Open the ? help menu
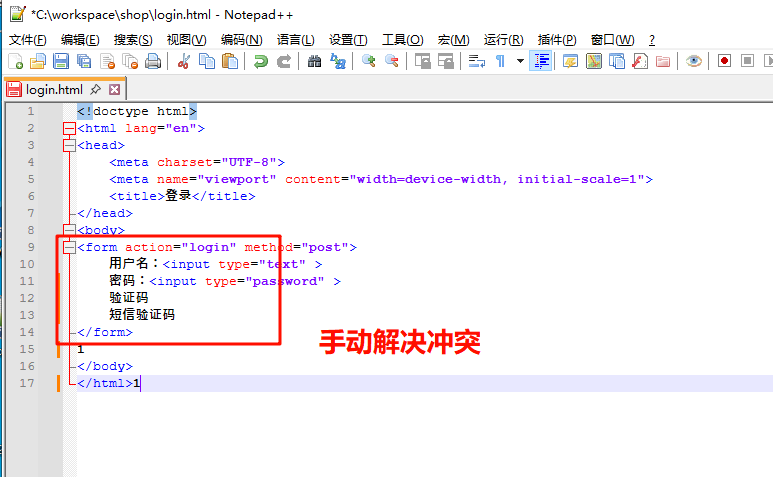Viewport: 773px width, 477px height. [652, 40]
